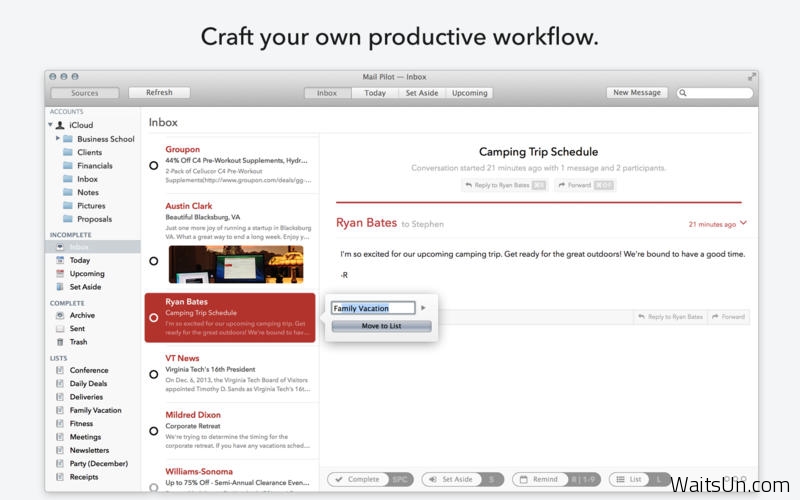Screen dimensions: 800x500
Task: Expand the 21 minutes ago message chevron
Action: pos(743,223)
